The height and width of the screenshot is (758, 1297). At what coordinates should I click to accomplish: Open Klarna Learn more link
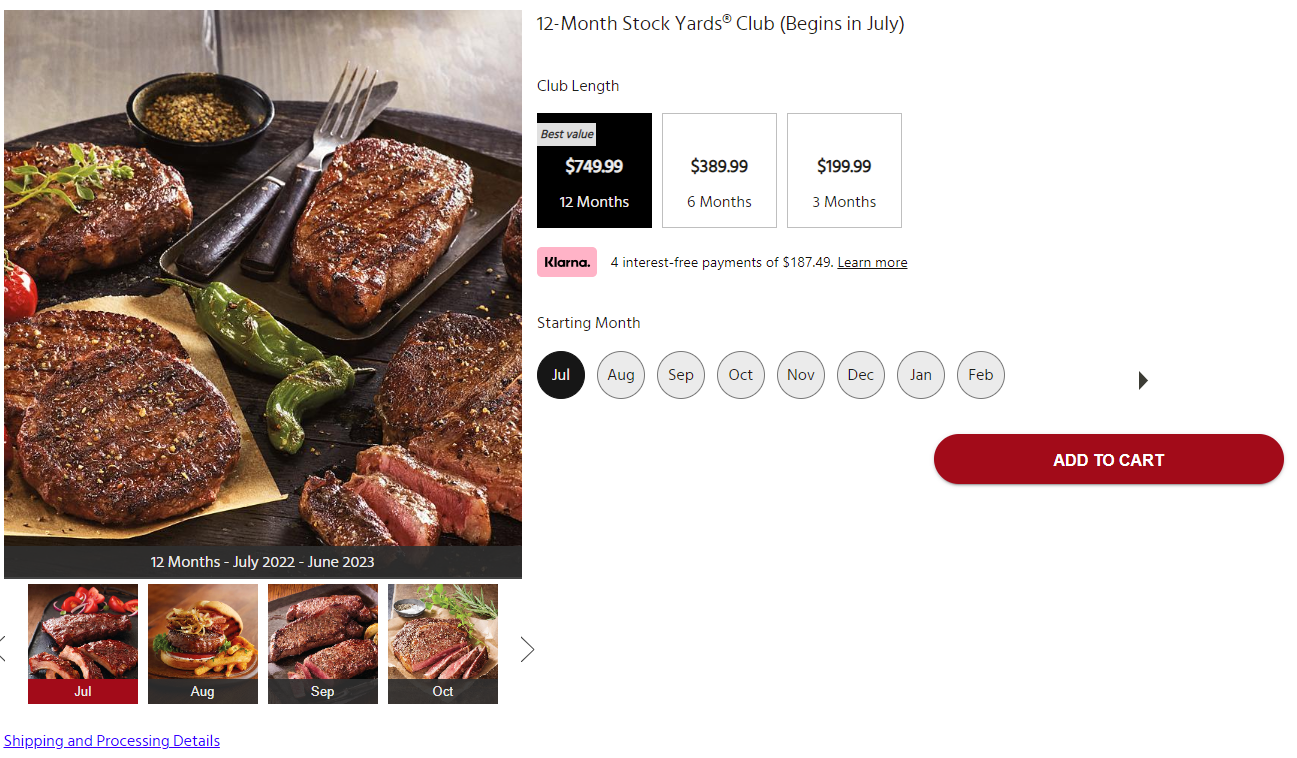point(872,262)
